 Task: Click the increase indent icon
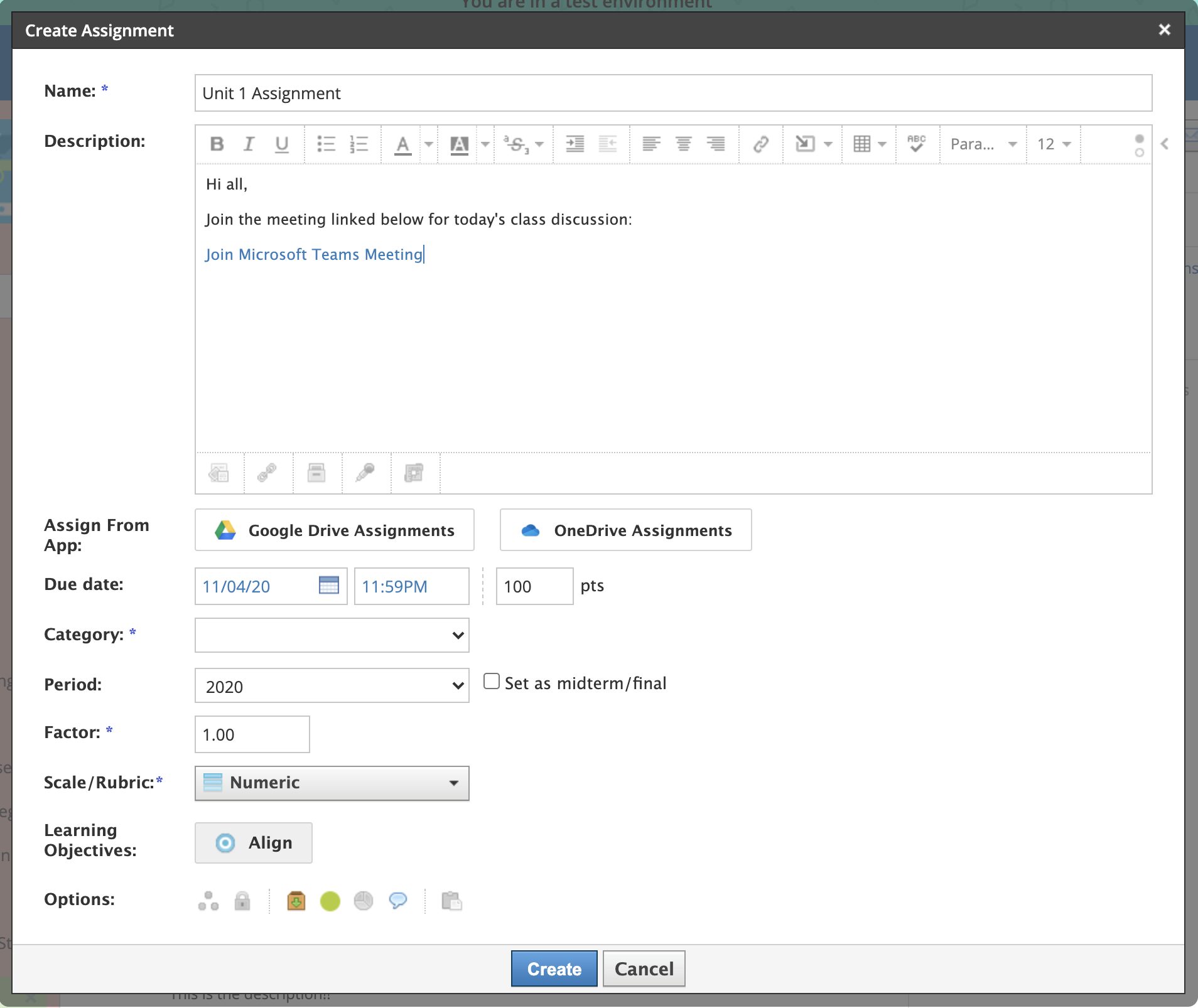click(575, 144)
